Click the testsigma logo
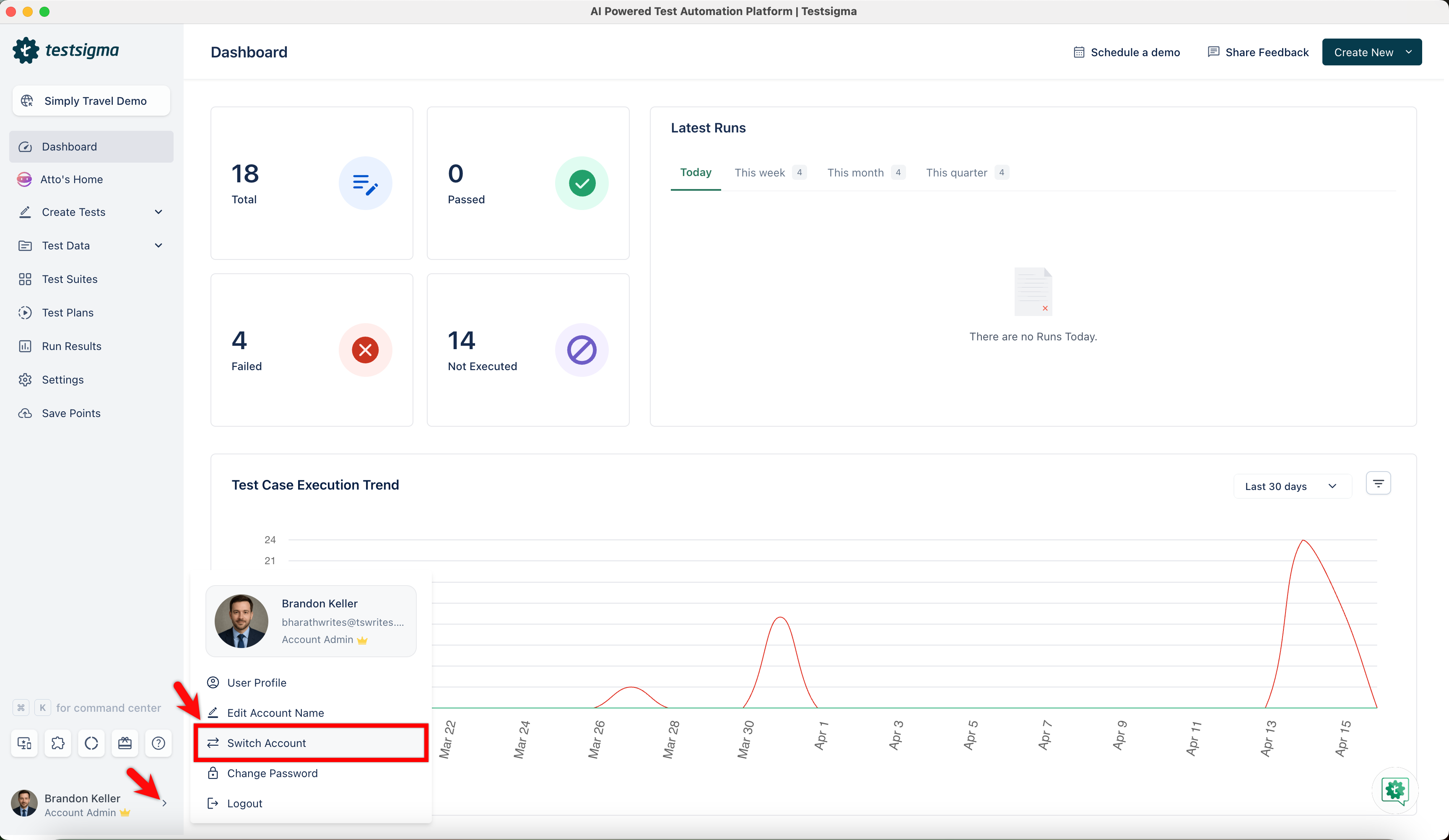1449x840 pixels. click(x=65, y=51)
